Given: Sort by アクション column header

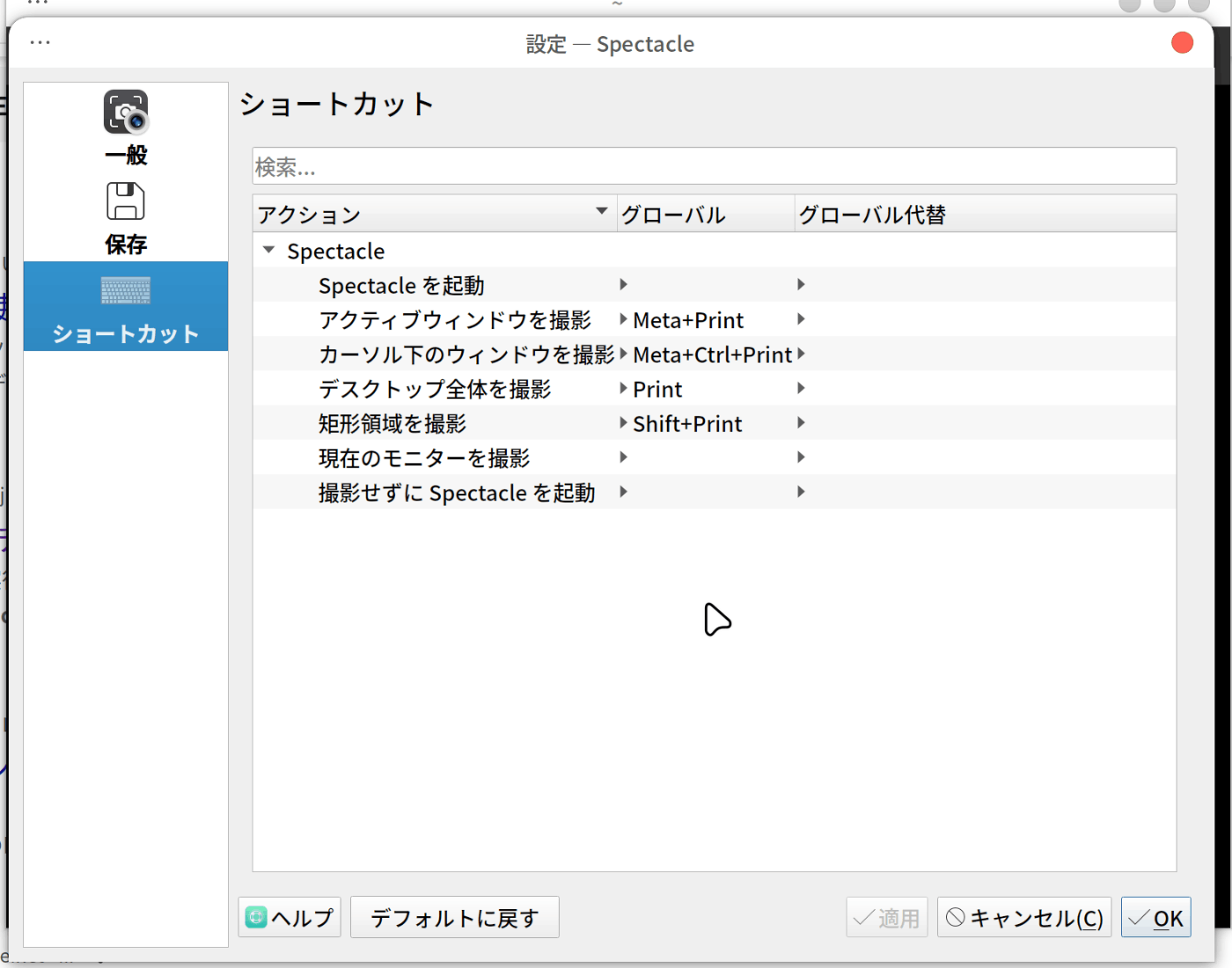Looking at the screenshot, I should click(x=435, y=214).
